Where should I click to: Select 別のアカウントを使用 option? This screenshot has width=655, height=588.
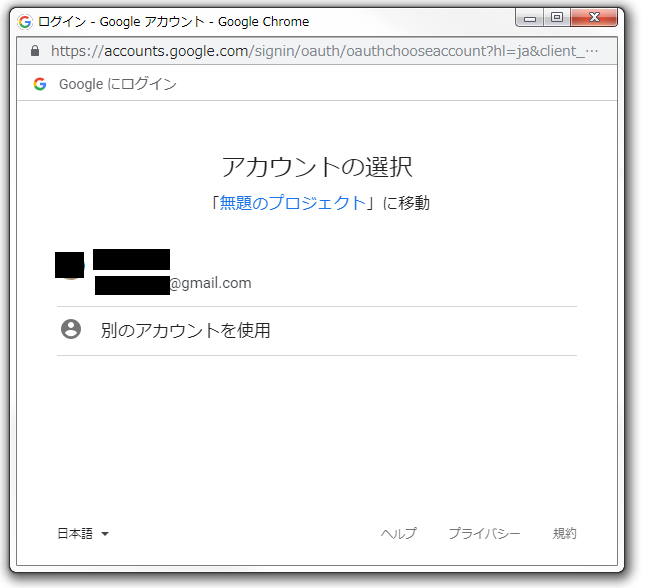[x=317, y=331]
